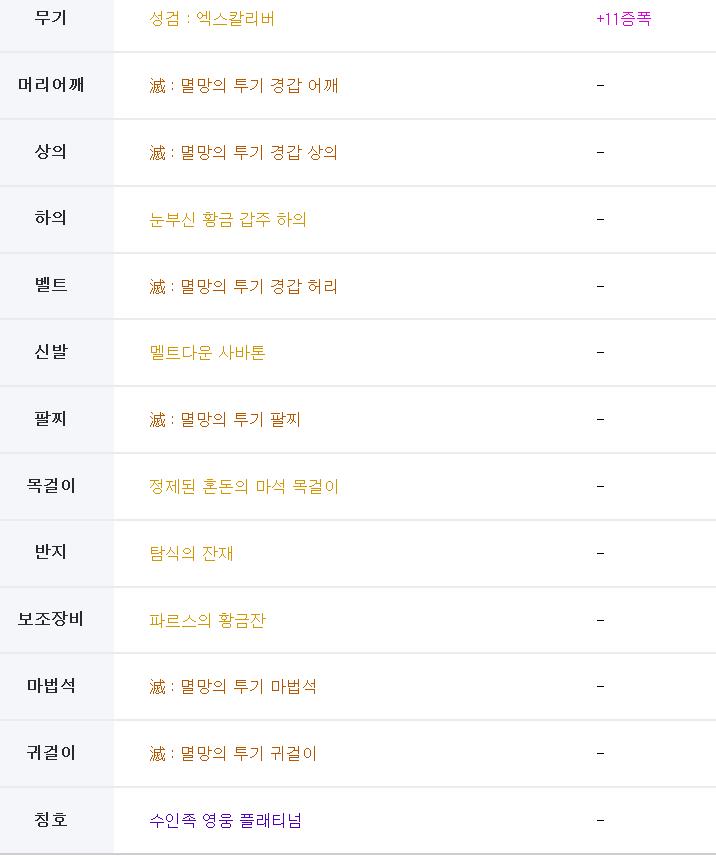Image resolution: width=716 pixels, height=858 pixels.
Task: Open the 성검 : 엑스칼리버 weapon item
Action: point(212,19)
